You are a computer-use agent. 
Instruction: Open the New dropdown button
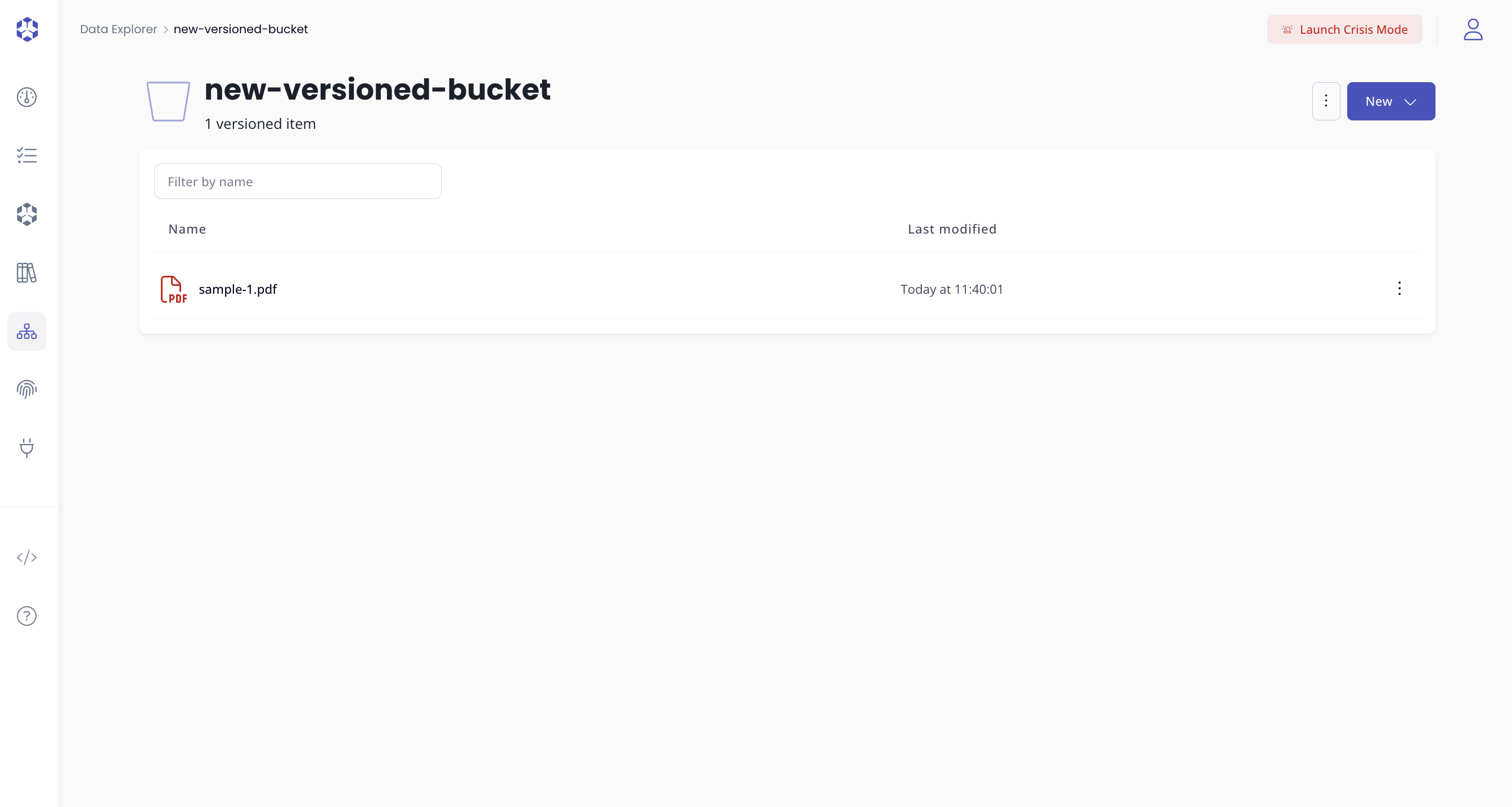[1390, 101]
